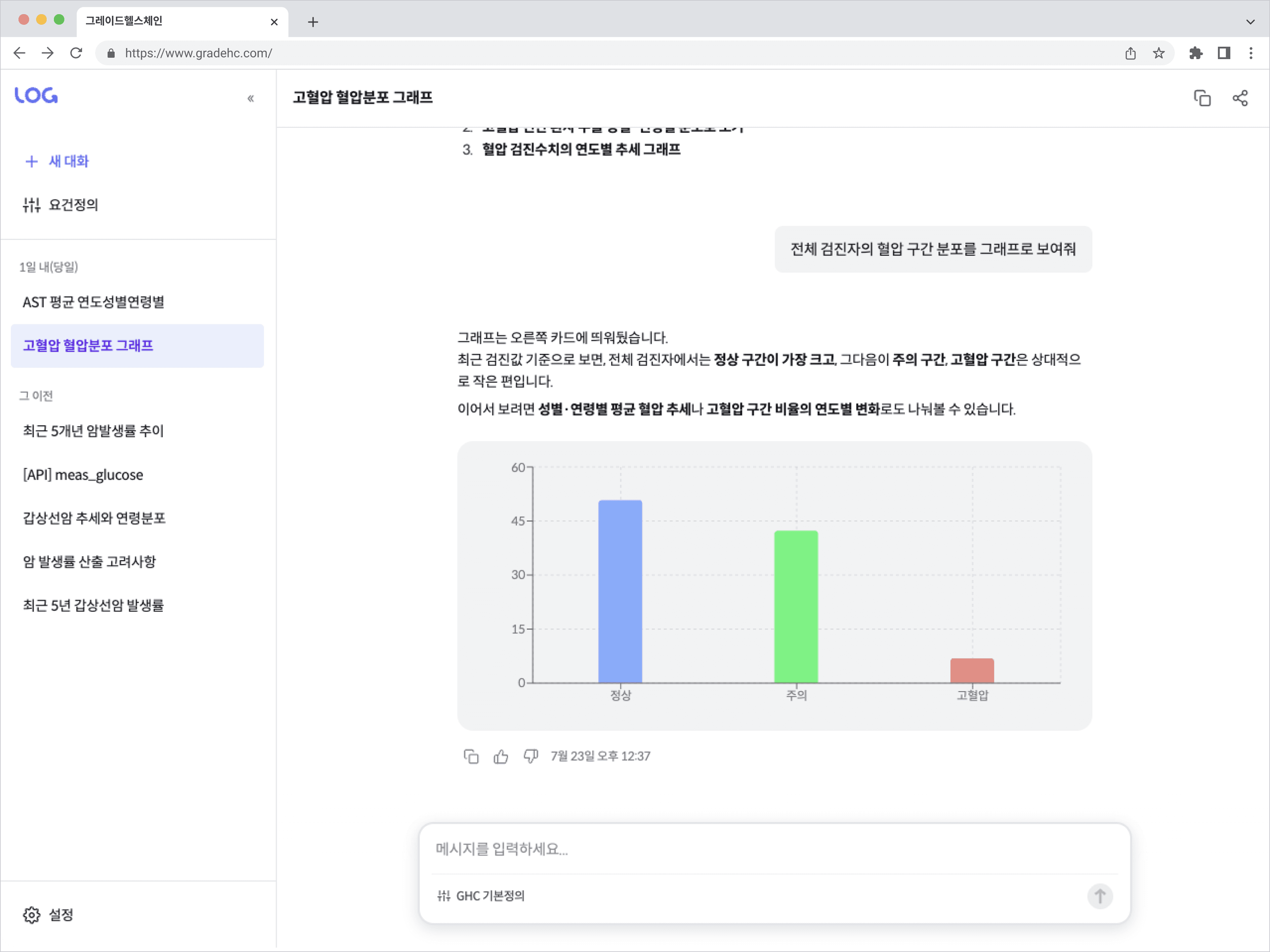Open a new browser tab

coord(312,22)
